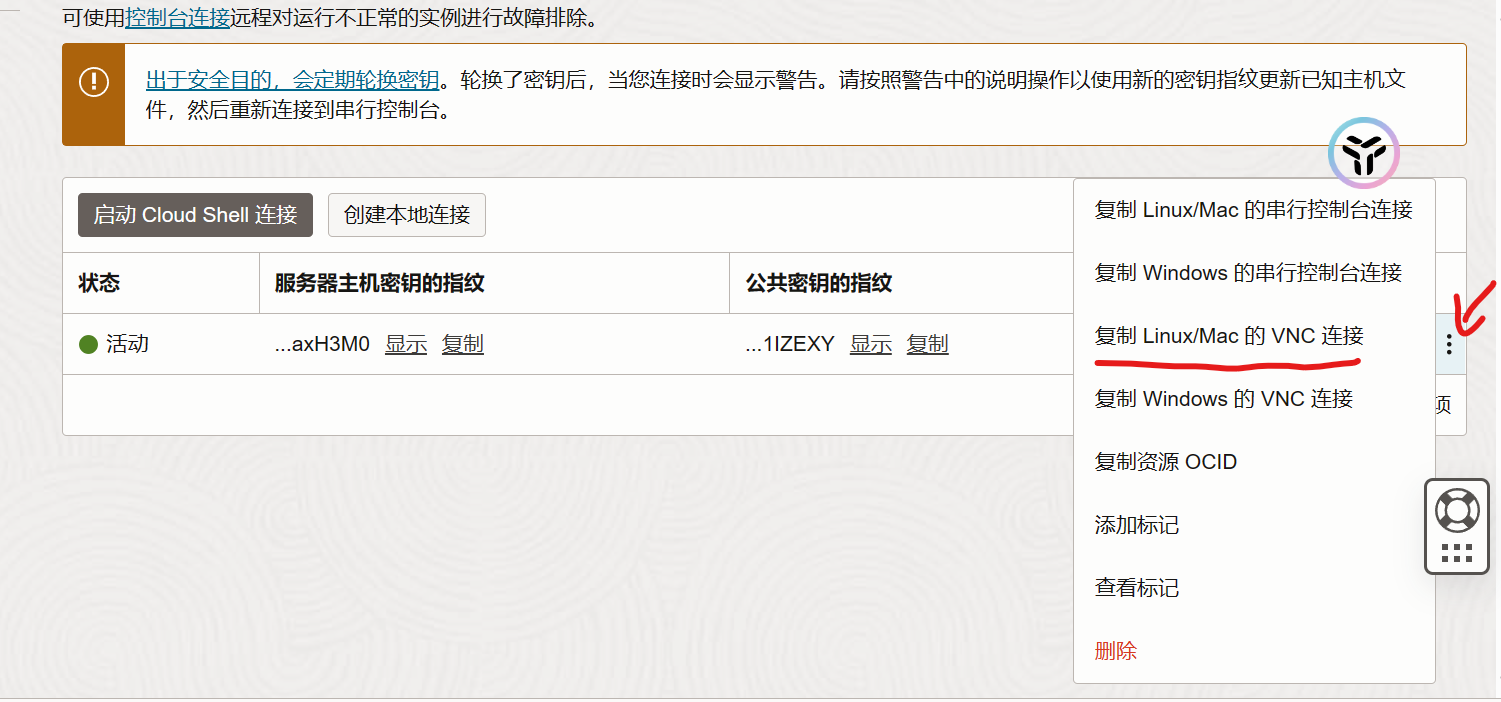This screenshot has height=702, width=1501.
Task: Select 复制 Windows 的串行控制台连接
Action: click(1248, 273)
